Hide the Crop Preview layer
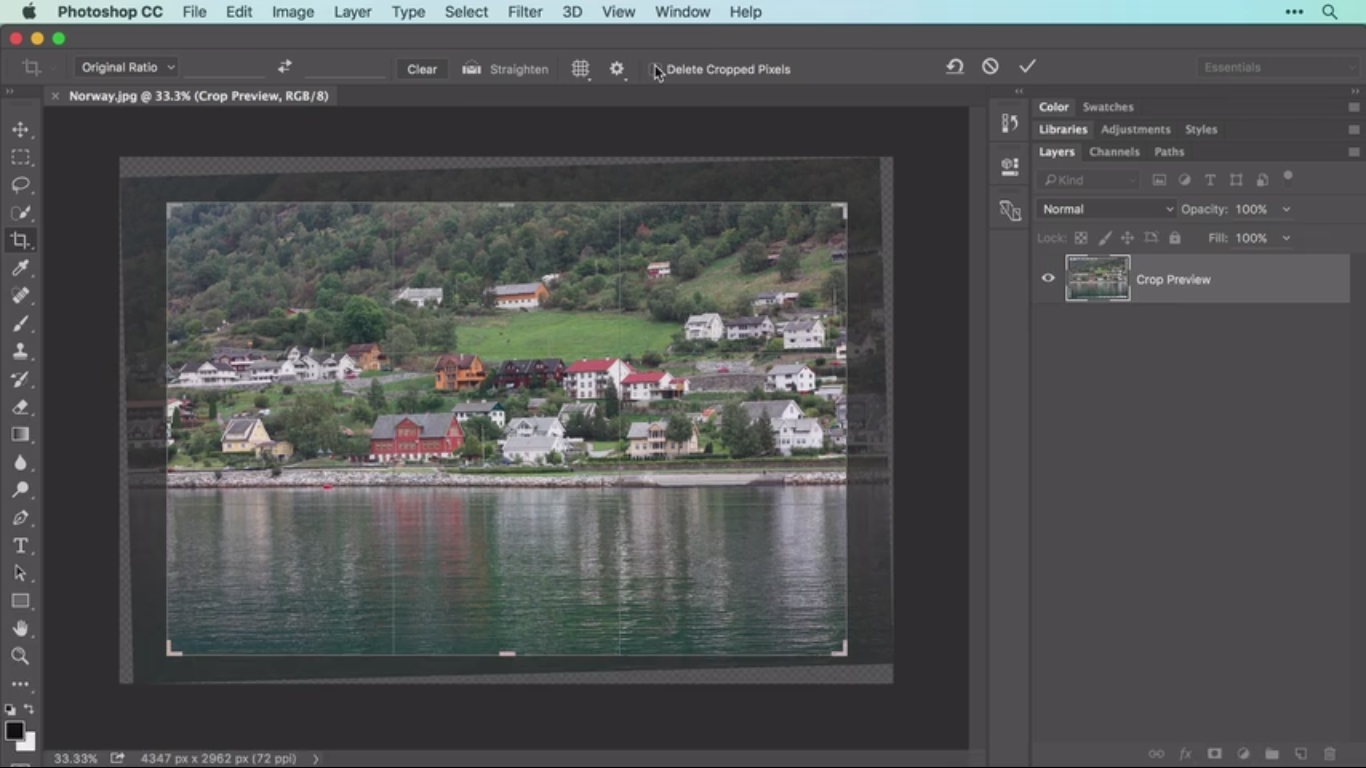The height and width of the screenshot is (768, 1366). tap(1048, 279)
